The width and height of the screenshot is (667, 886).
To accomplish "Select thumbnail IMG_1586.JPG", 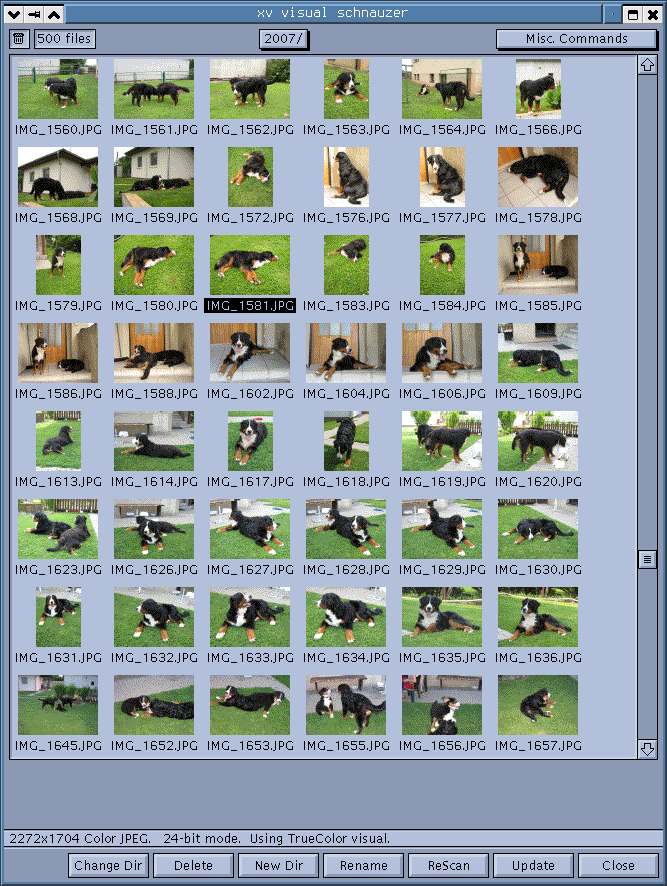I will (58, 353).
